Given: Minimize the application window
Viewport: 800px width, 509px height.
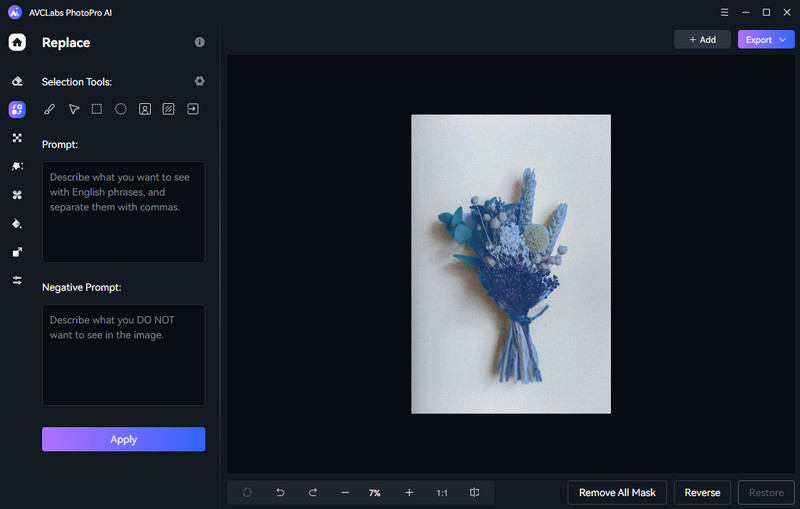Looking at the screenshot, I should point(745,12).
